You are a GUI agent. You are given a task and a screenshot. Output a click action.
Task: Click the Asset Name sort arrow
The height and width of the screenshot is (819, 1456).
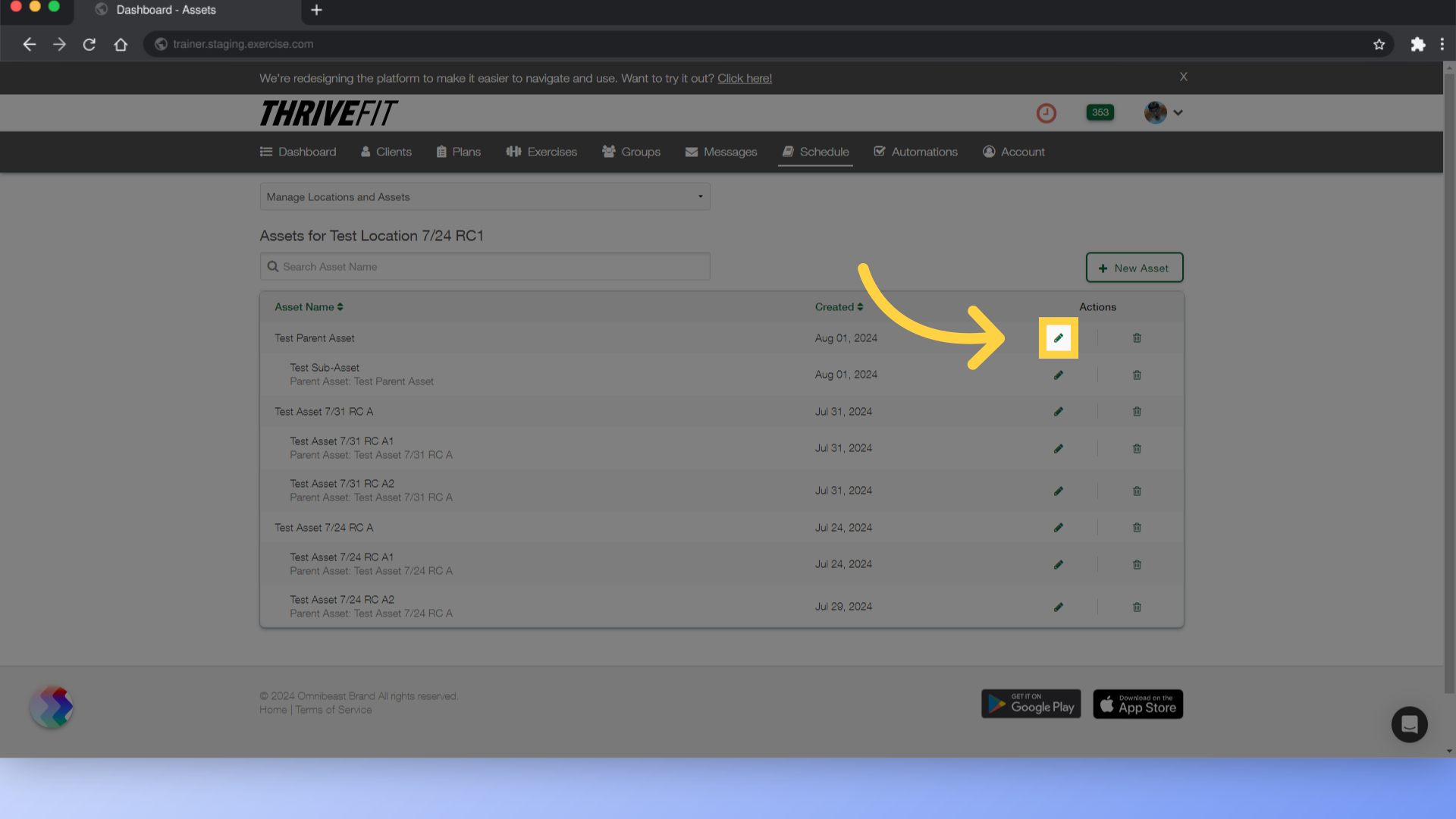pyautogui.click(x=340, y=307)
